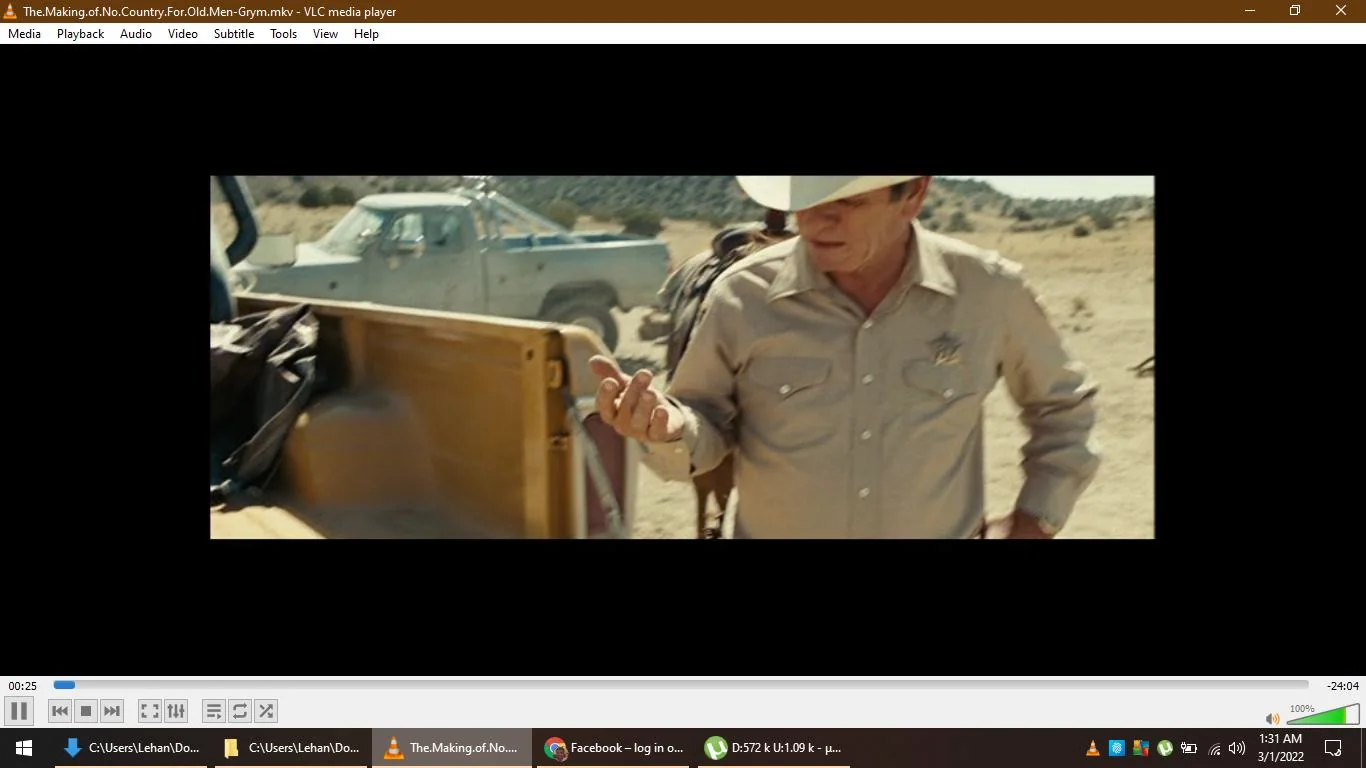Open the Windows Start menu
1366x768 pixels.
[24, 748]
